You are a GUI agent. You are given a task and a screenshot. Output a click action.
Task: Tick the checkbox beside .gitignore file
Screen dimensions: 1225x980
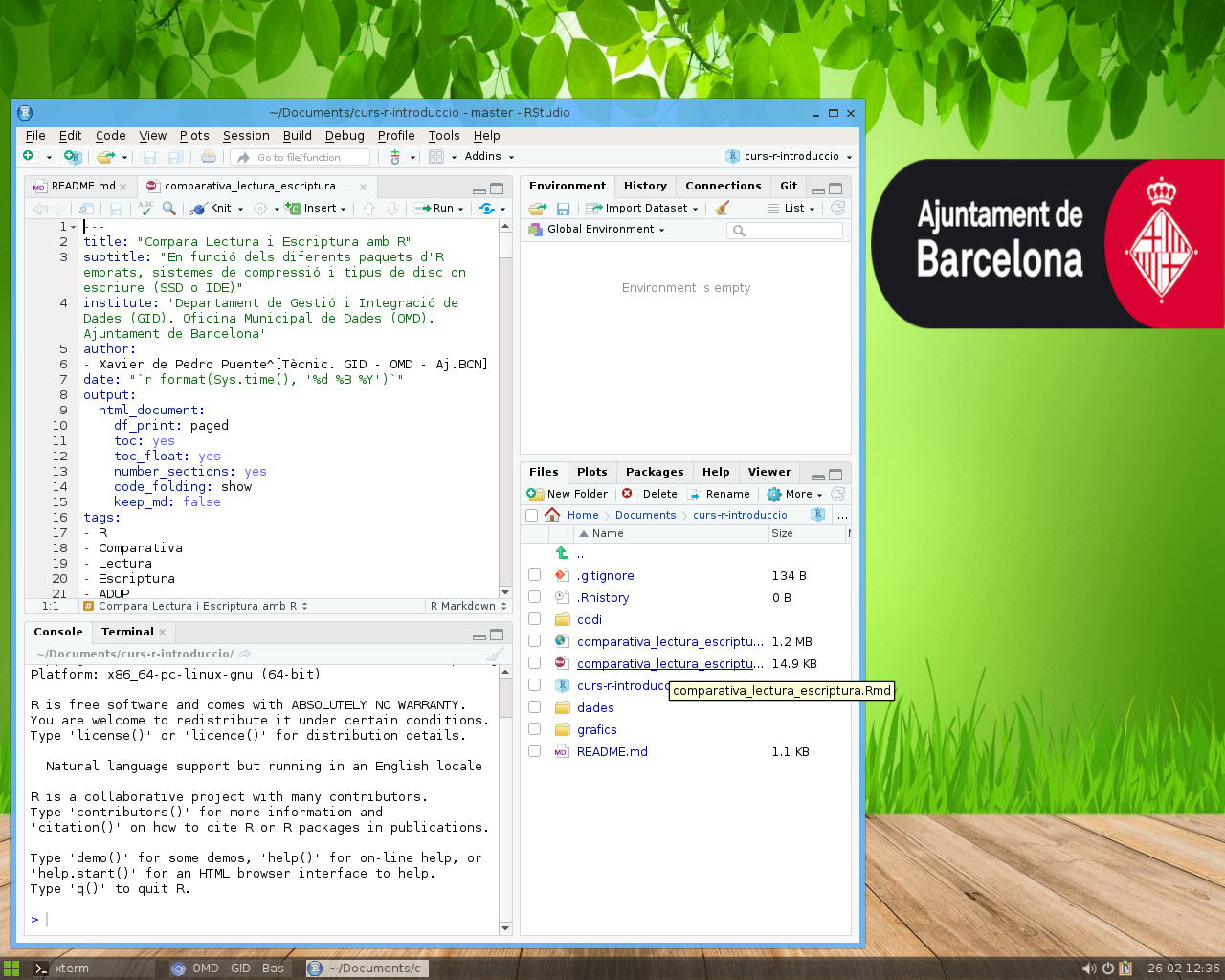click(534, 575)
